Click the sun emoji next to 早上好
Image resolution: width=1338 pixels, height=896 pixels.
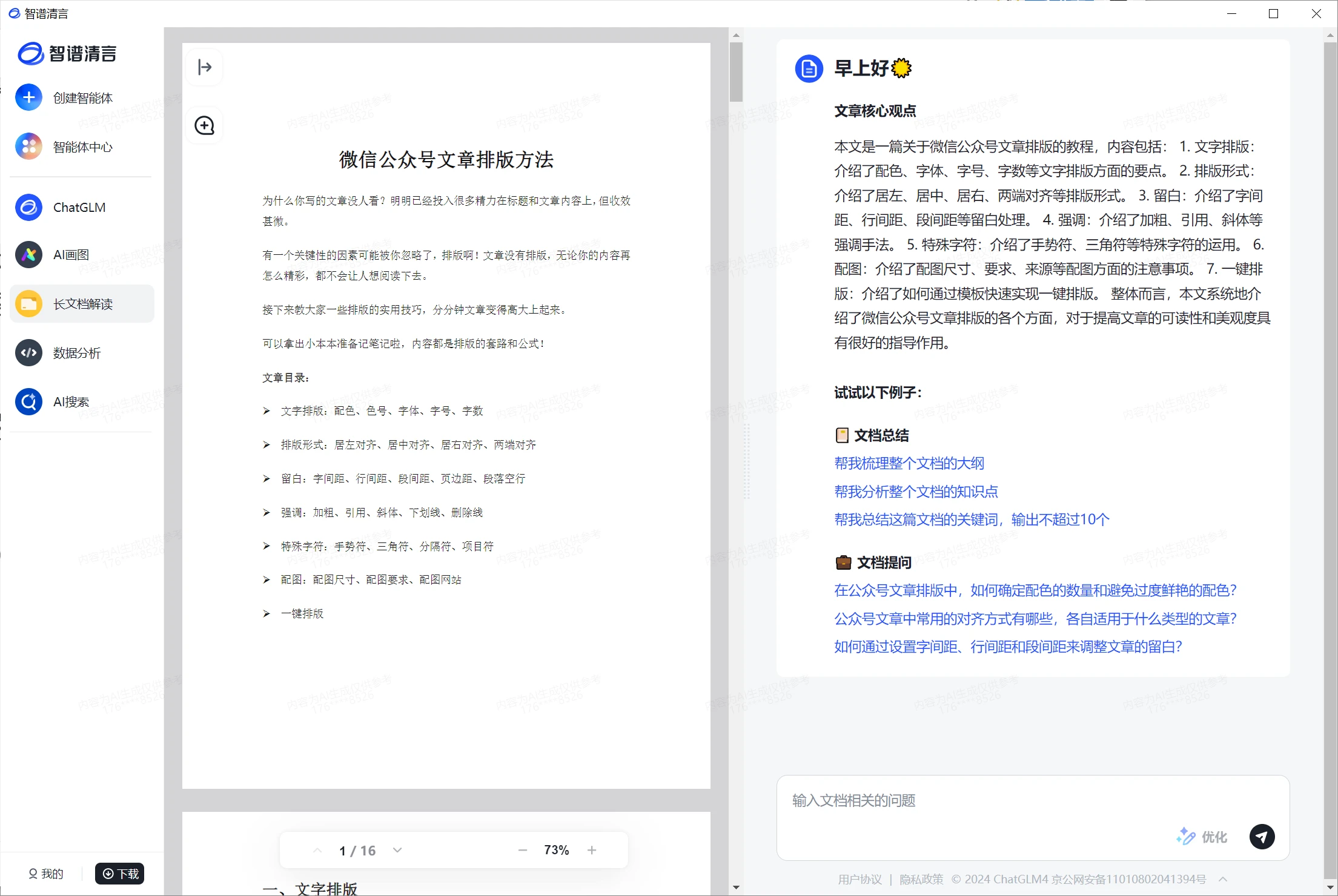(901, 68)
